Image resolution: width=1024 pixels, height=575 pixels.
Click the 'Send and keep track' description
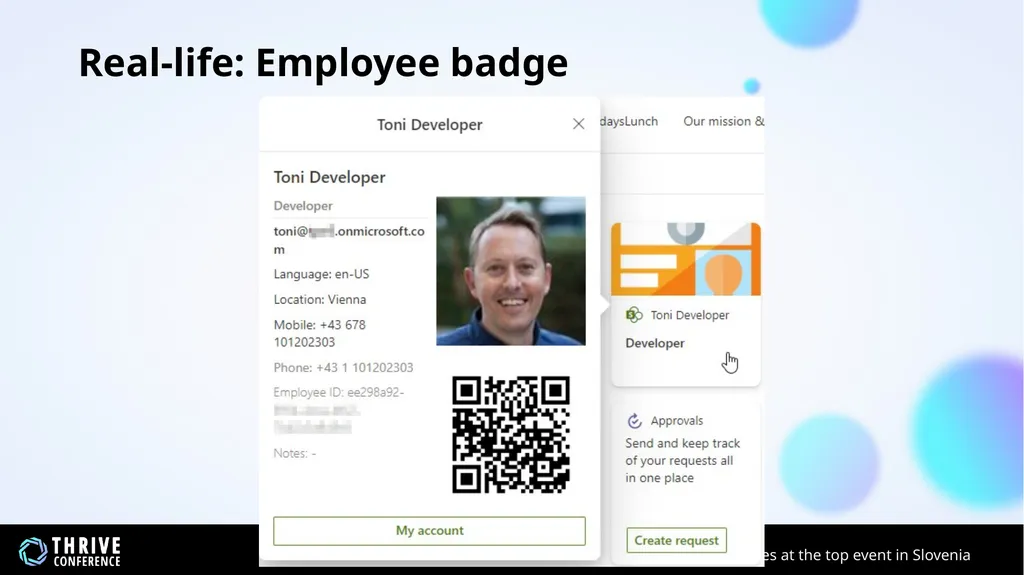pos(682,461)
